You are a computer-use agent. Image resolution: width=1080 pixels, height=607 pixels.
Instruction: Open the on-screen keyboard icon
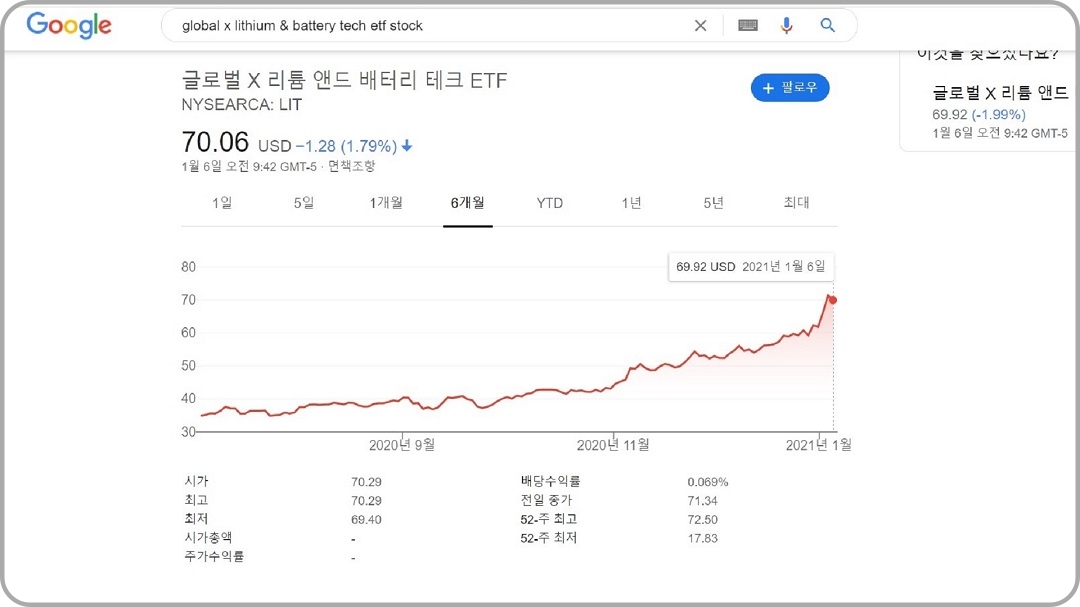point(747,25)
